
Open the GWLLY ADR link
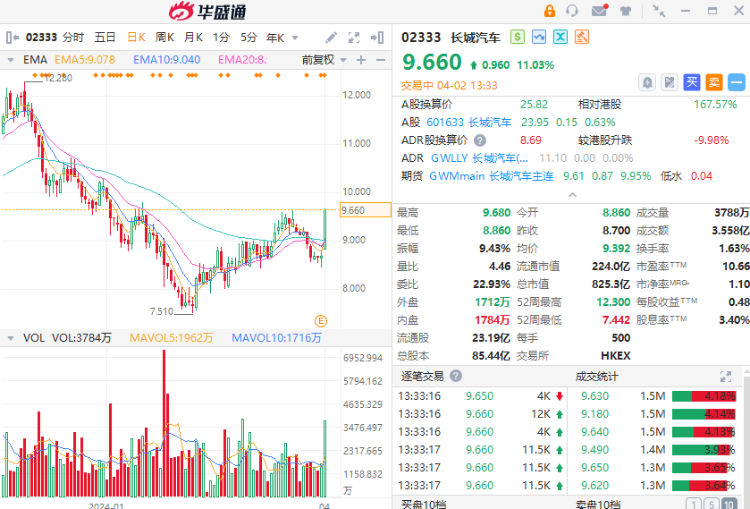pyautogui.click(x=480, y=158)
